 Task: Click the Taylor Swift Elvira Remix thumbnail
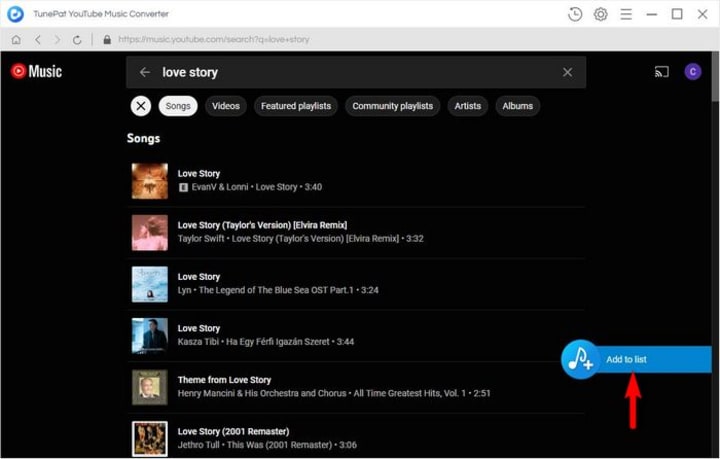(x=150, y=232)
